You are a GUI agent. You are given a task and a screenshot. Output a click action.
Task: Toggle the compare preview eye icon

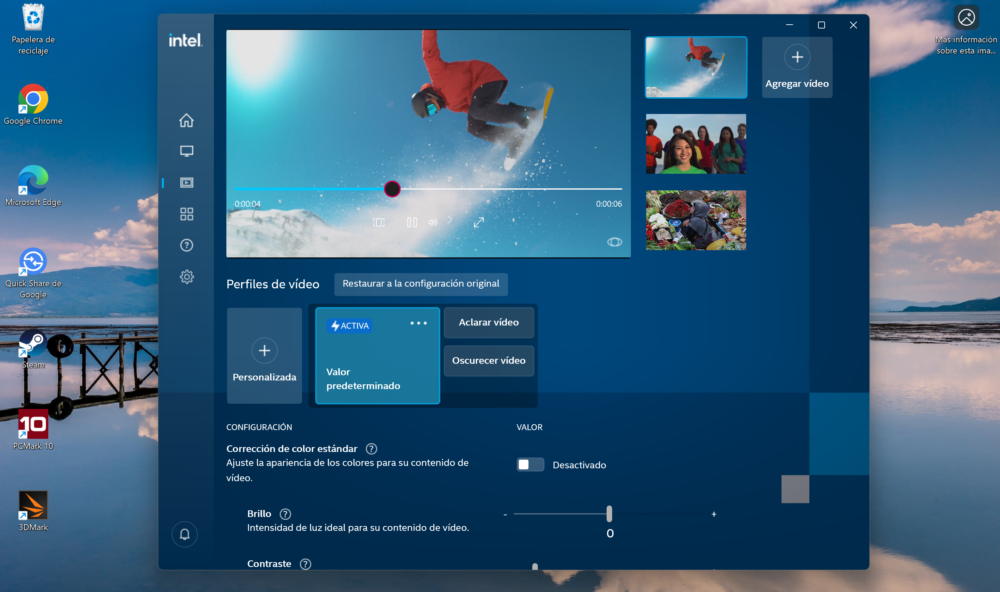pyautogui.click(x=614, y=242)
